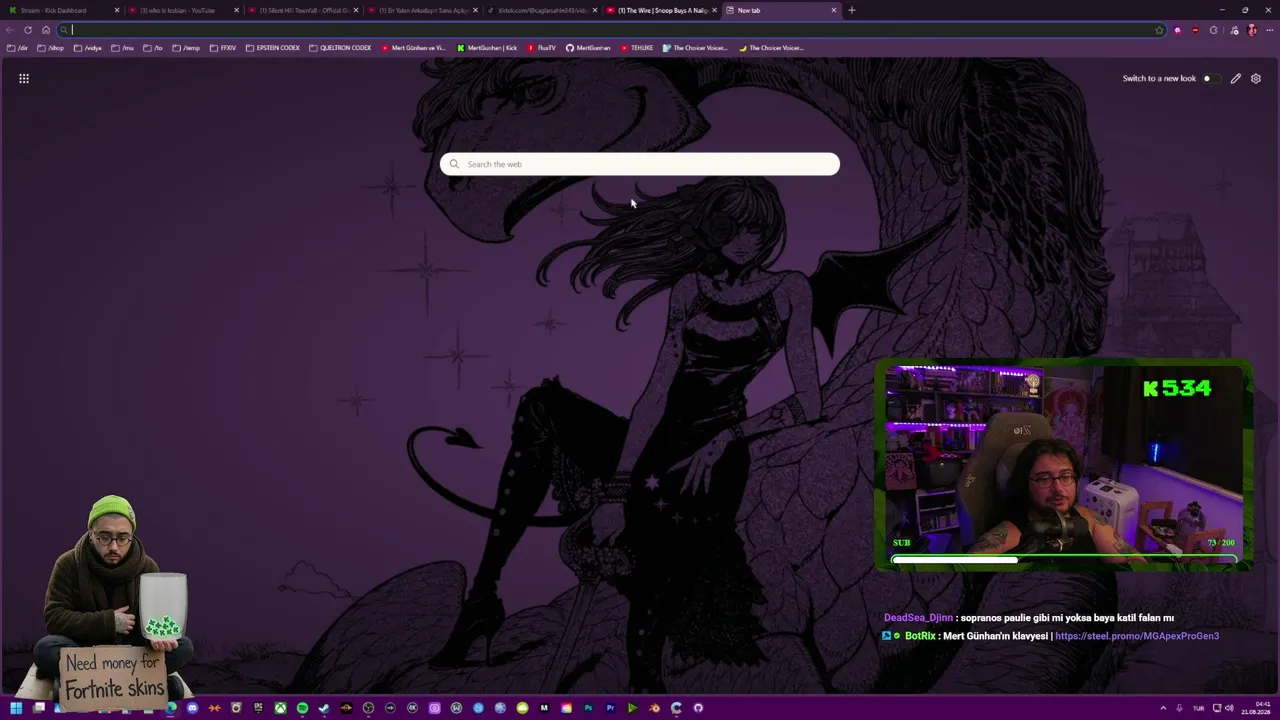Image resolution: width=1280 pixels, height=720 pixels.
Task: Launch Premiere Pro from the taskbar
Action: 610,708
